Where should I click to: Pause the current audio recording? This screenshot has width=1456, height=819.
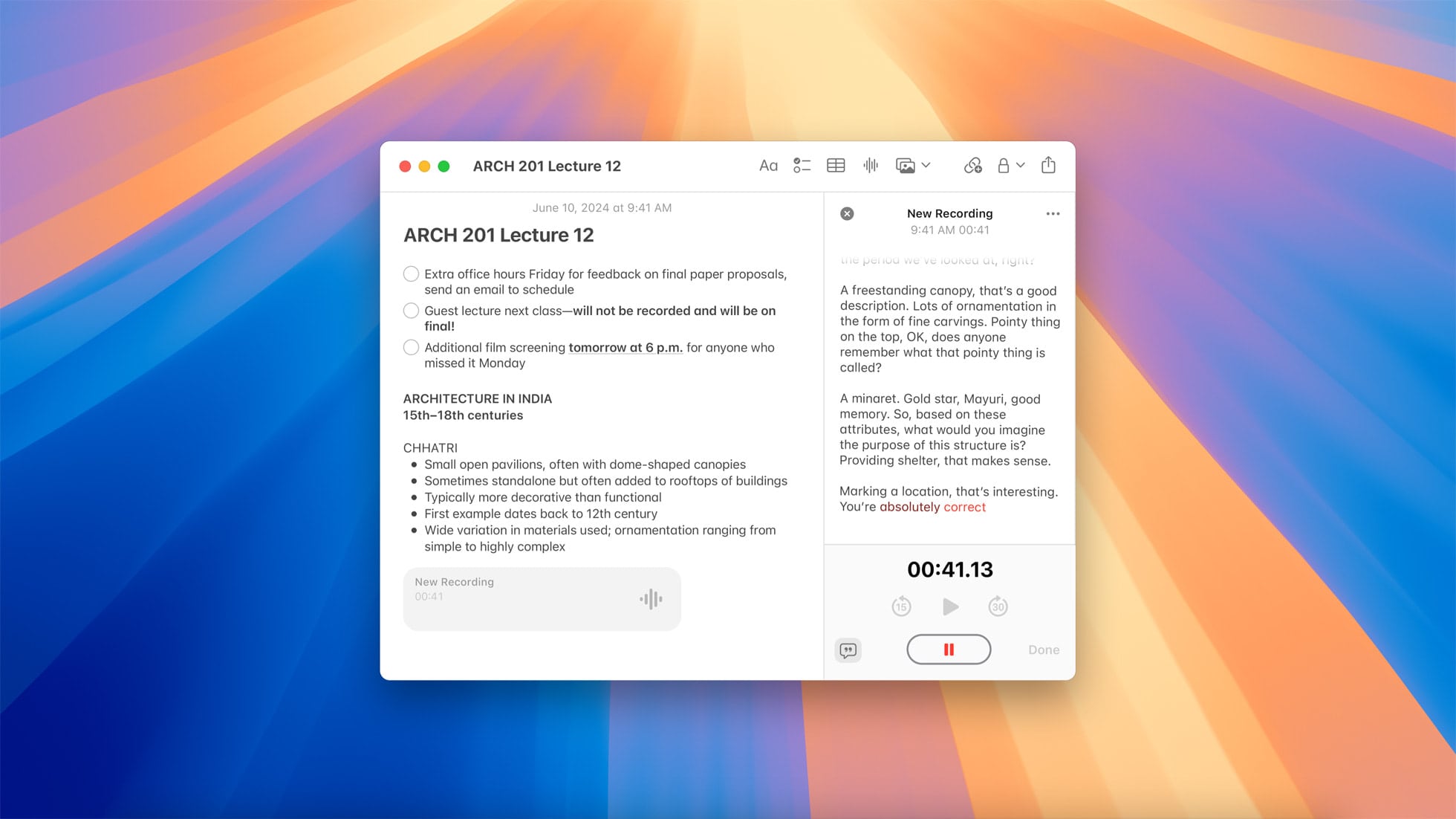tap(948, 649)
